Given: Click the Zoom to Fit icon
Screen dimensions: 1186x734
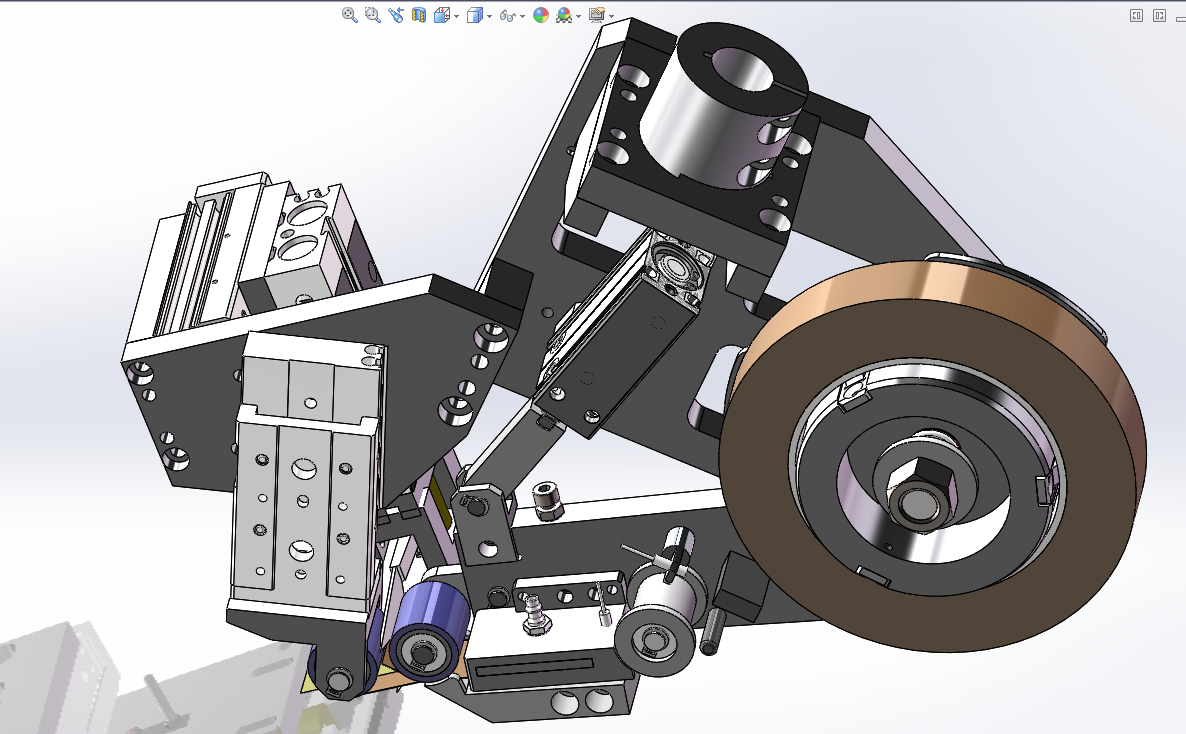Looking at the screenshot, I should [x=350, y=15].
